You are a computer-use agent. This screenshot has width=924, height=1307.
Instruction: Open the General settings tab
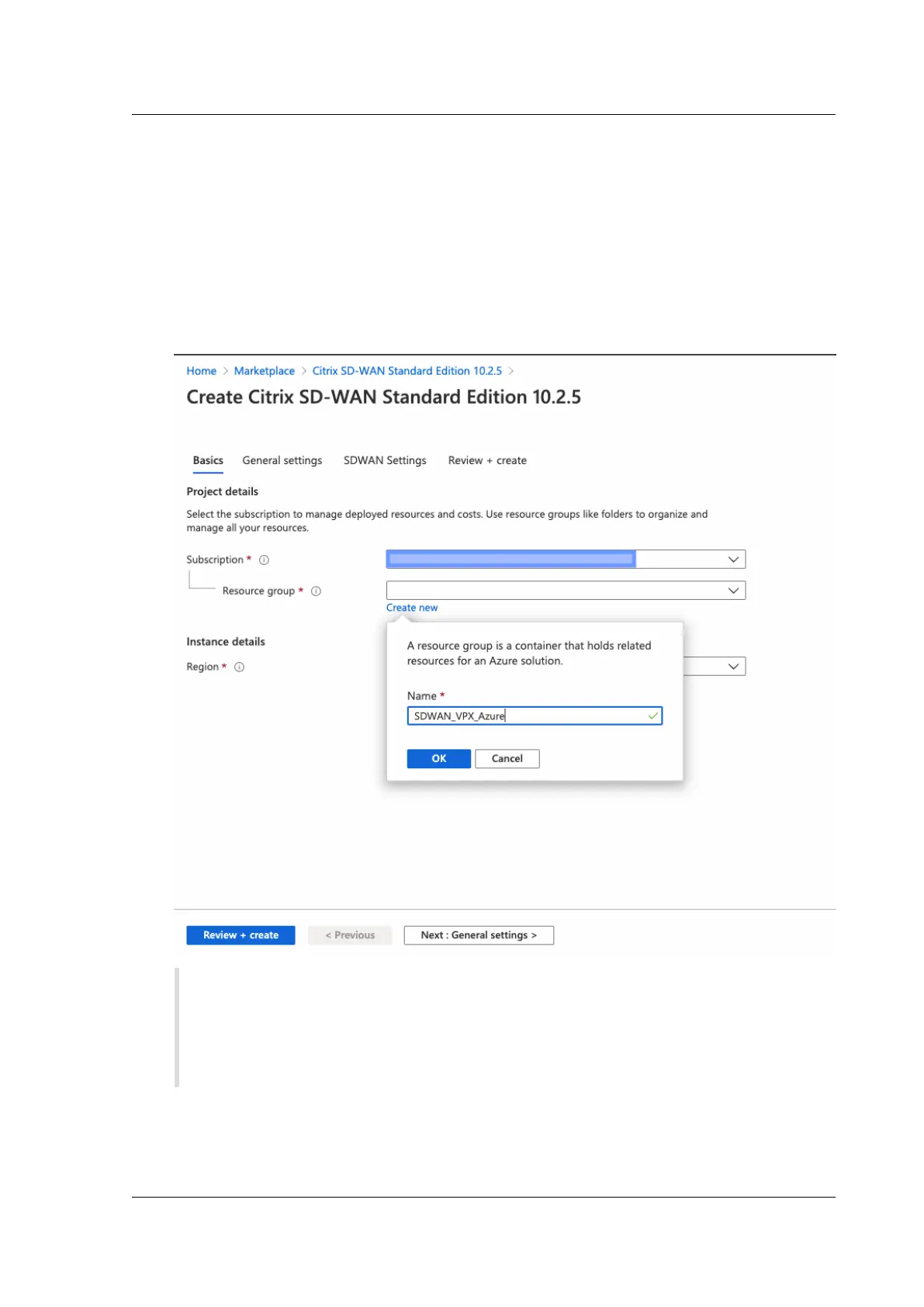(x=282, y=460)
